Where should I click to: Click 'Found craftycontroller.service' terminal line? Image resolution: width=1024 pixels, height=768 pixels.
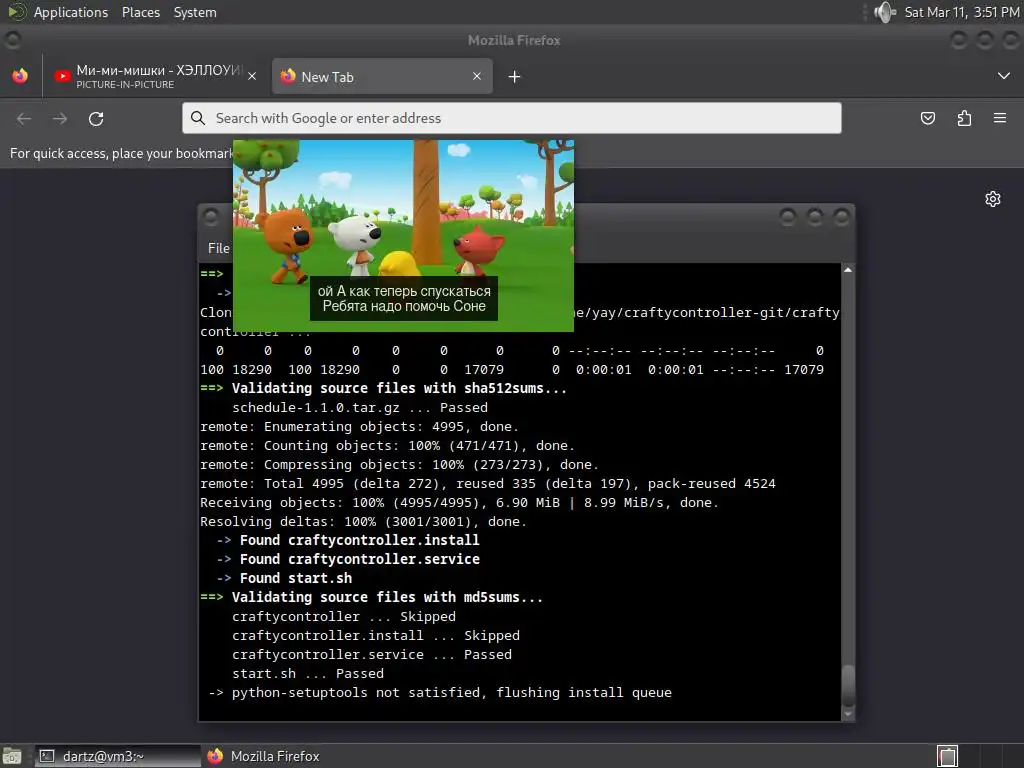pos(348,560)
